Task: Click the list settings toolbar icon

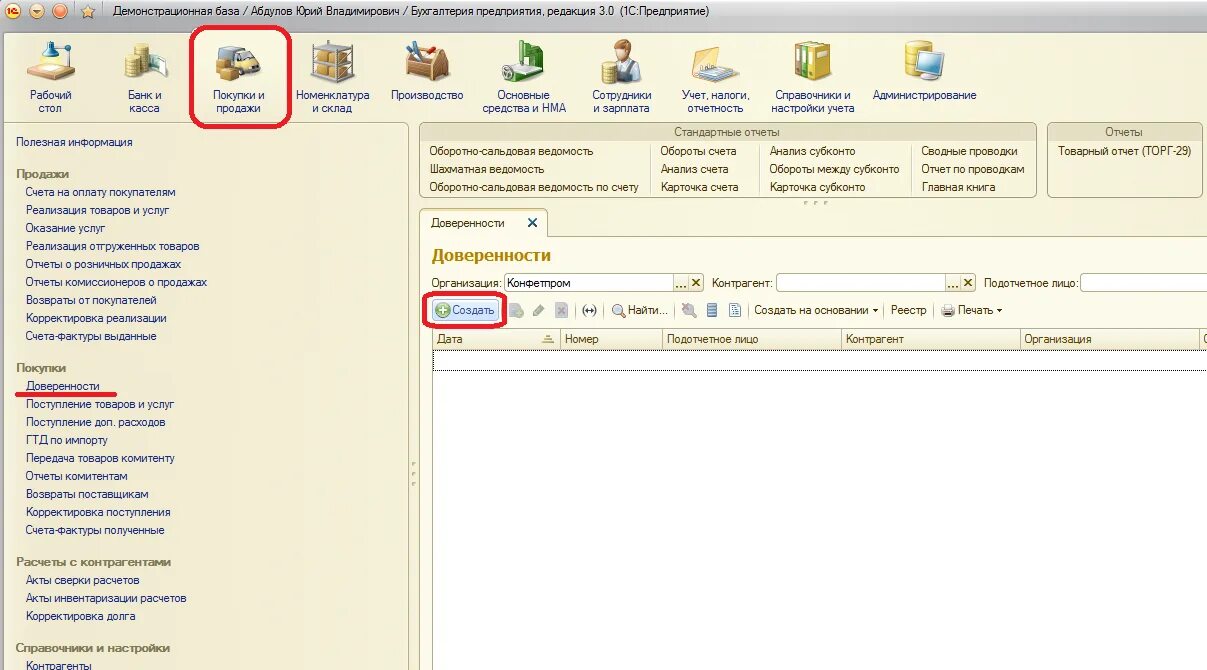Action: [712, 311]
